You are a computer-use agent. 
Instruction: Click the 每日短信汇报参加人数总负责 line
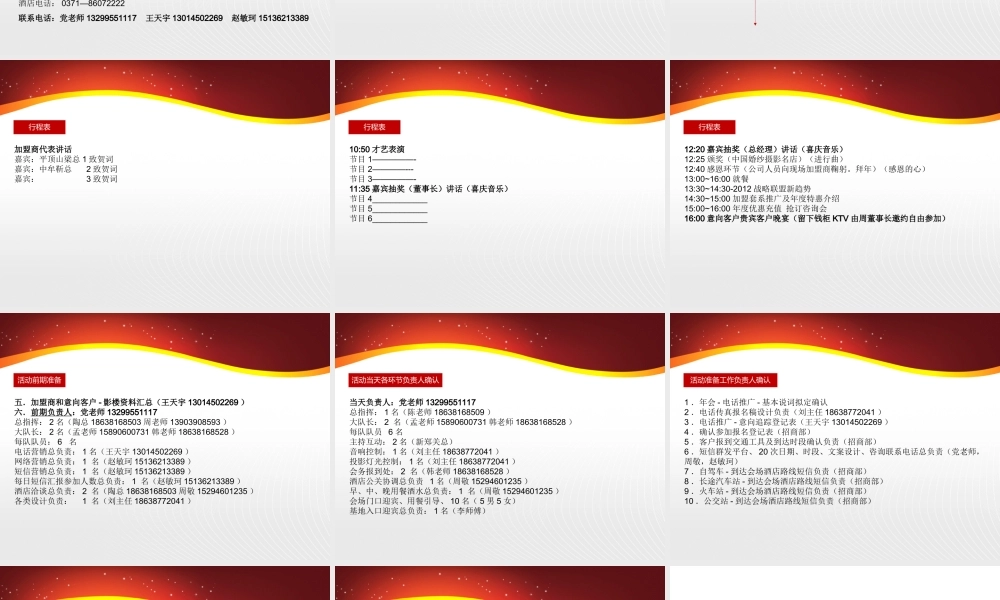coord(128,481)
